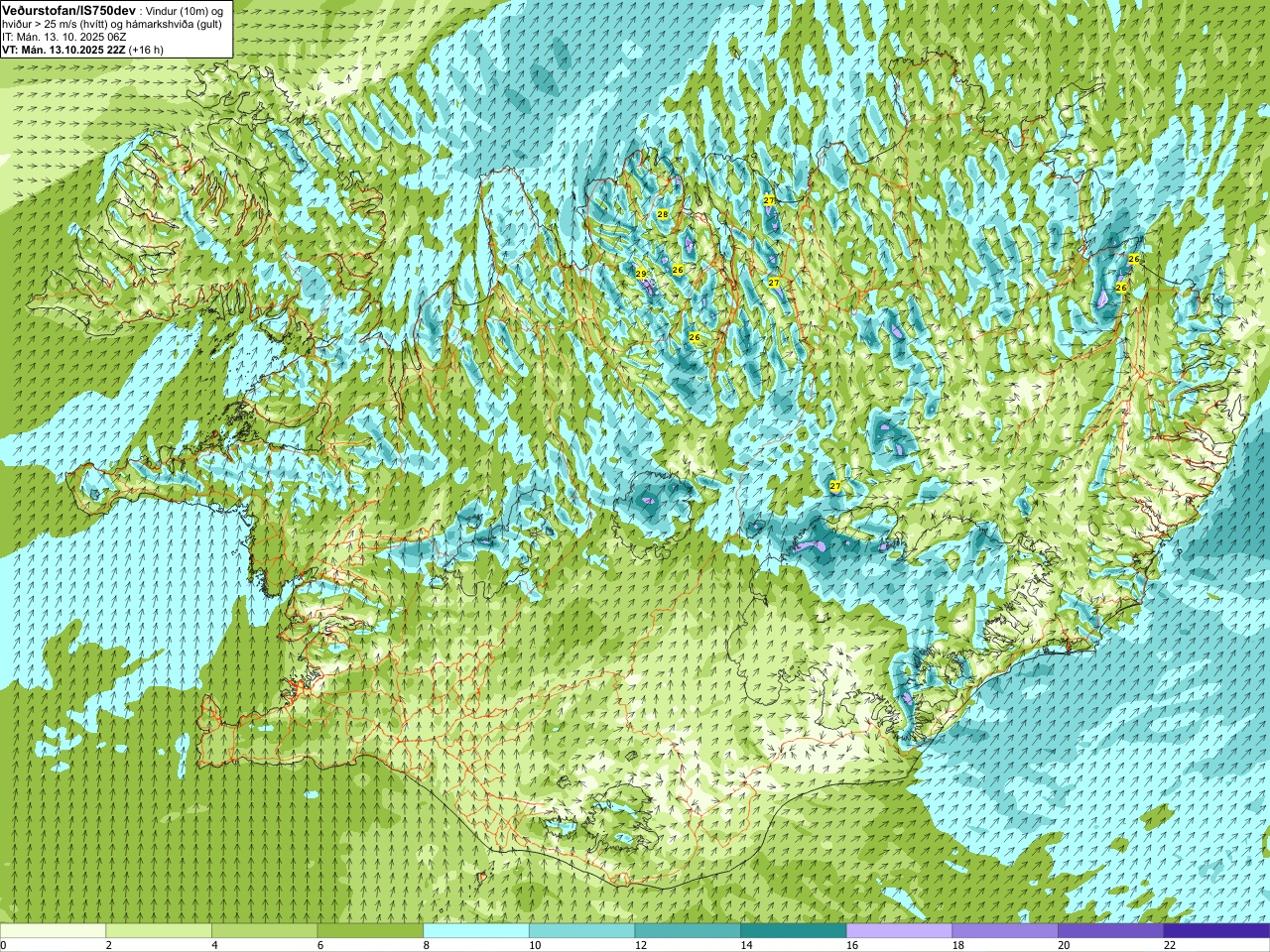This screenshot has width=1270, height=952.
Task: Click the scale label "14"
Action: pyautogui.click(x=746, y=945)
